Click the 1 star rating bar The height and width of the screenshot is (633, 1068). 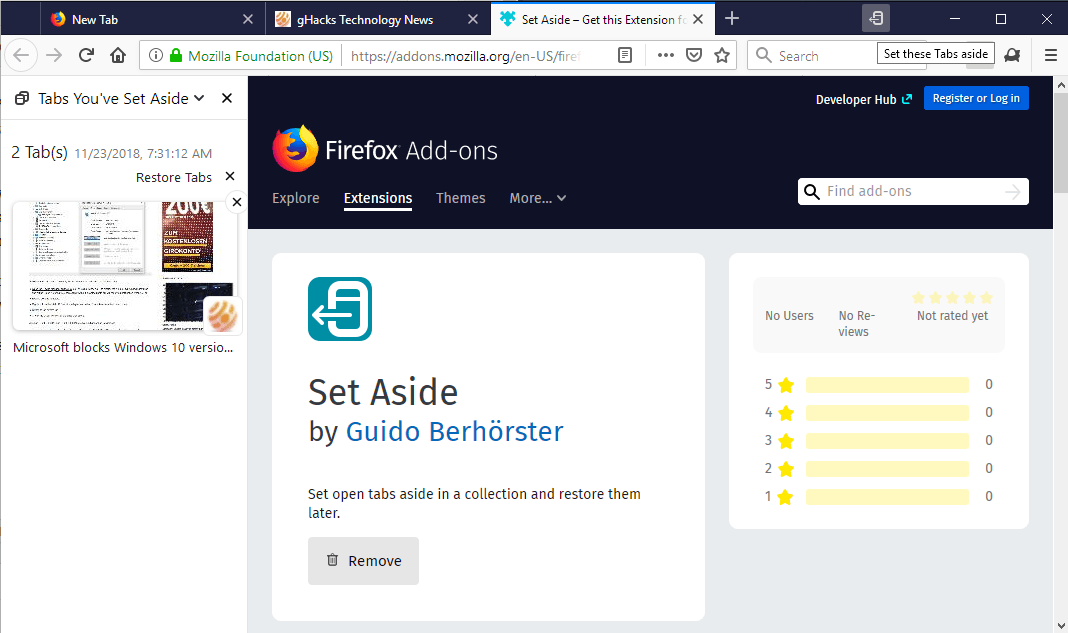[x=887, y=497]
